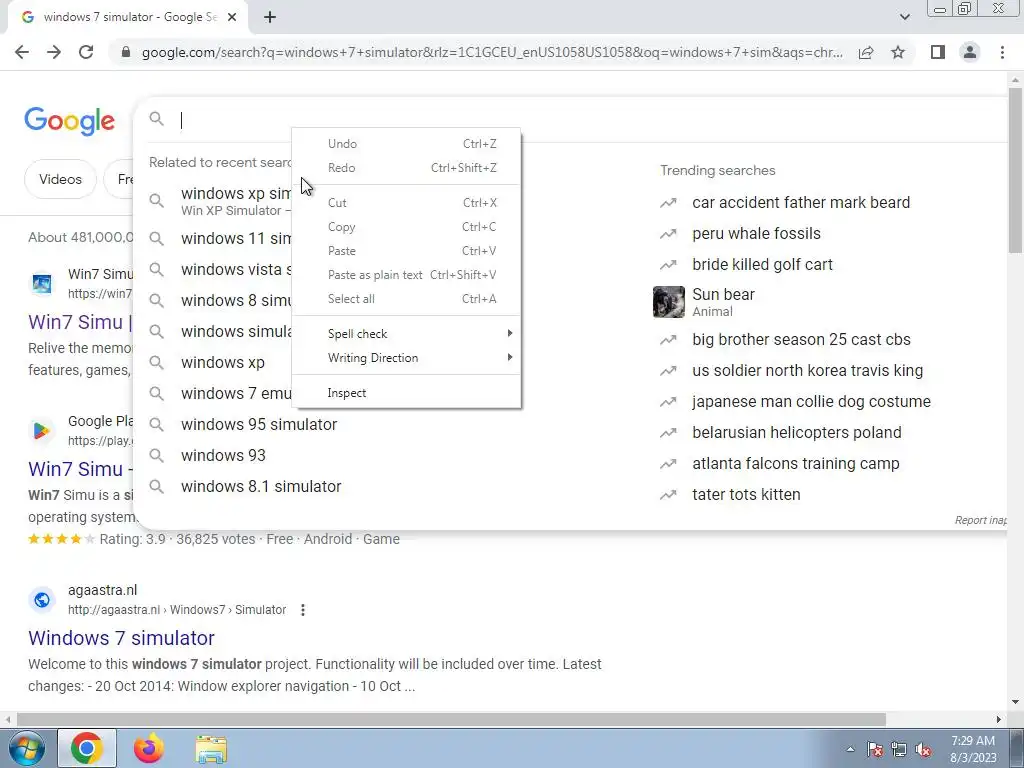Open the Sun bear thumbnail image
1024x768 pixels.
[x=669, y=302]
